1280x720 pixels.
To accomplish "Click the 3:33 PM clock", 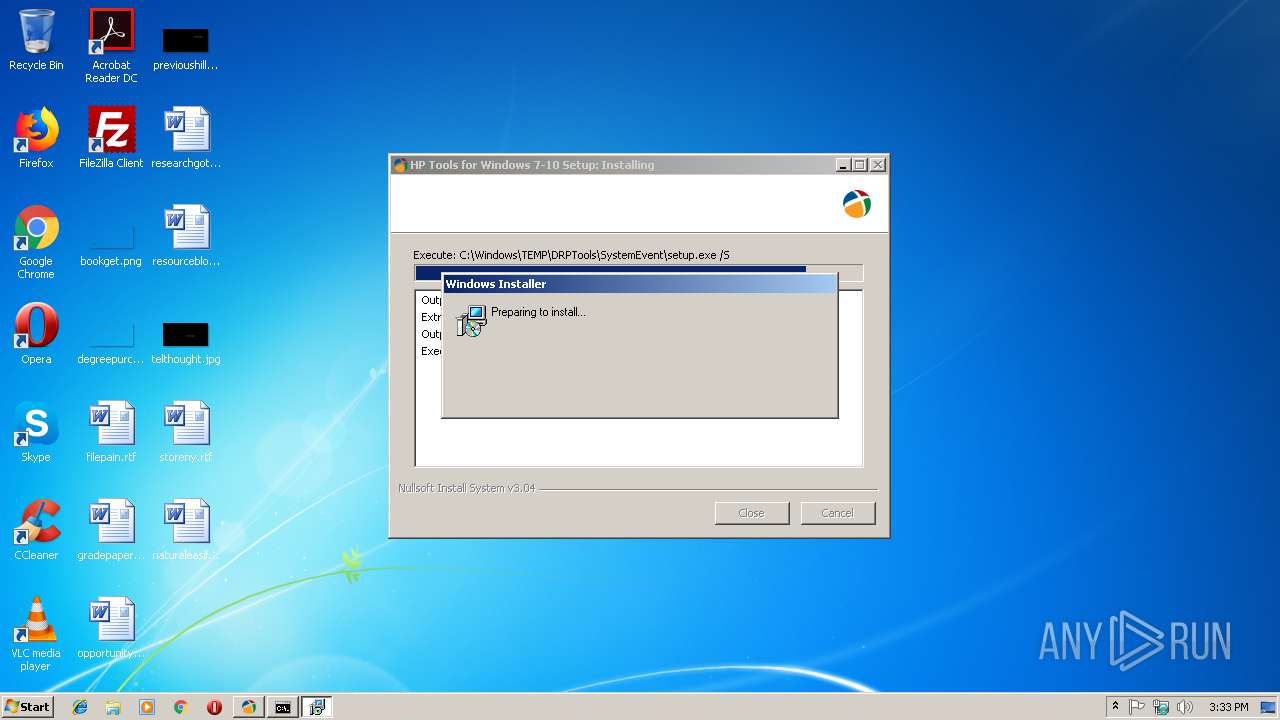I will coord(1228,707).
